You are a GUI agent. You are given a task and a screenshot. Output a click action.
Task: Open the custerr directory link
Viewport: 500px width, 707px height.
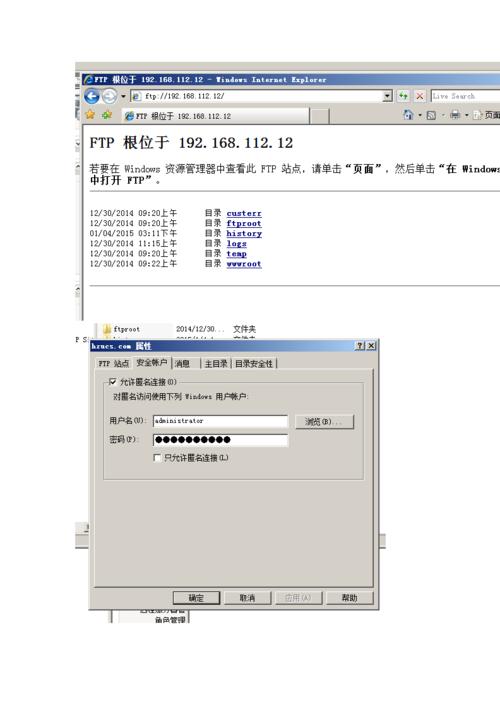[x=244, y=213]
